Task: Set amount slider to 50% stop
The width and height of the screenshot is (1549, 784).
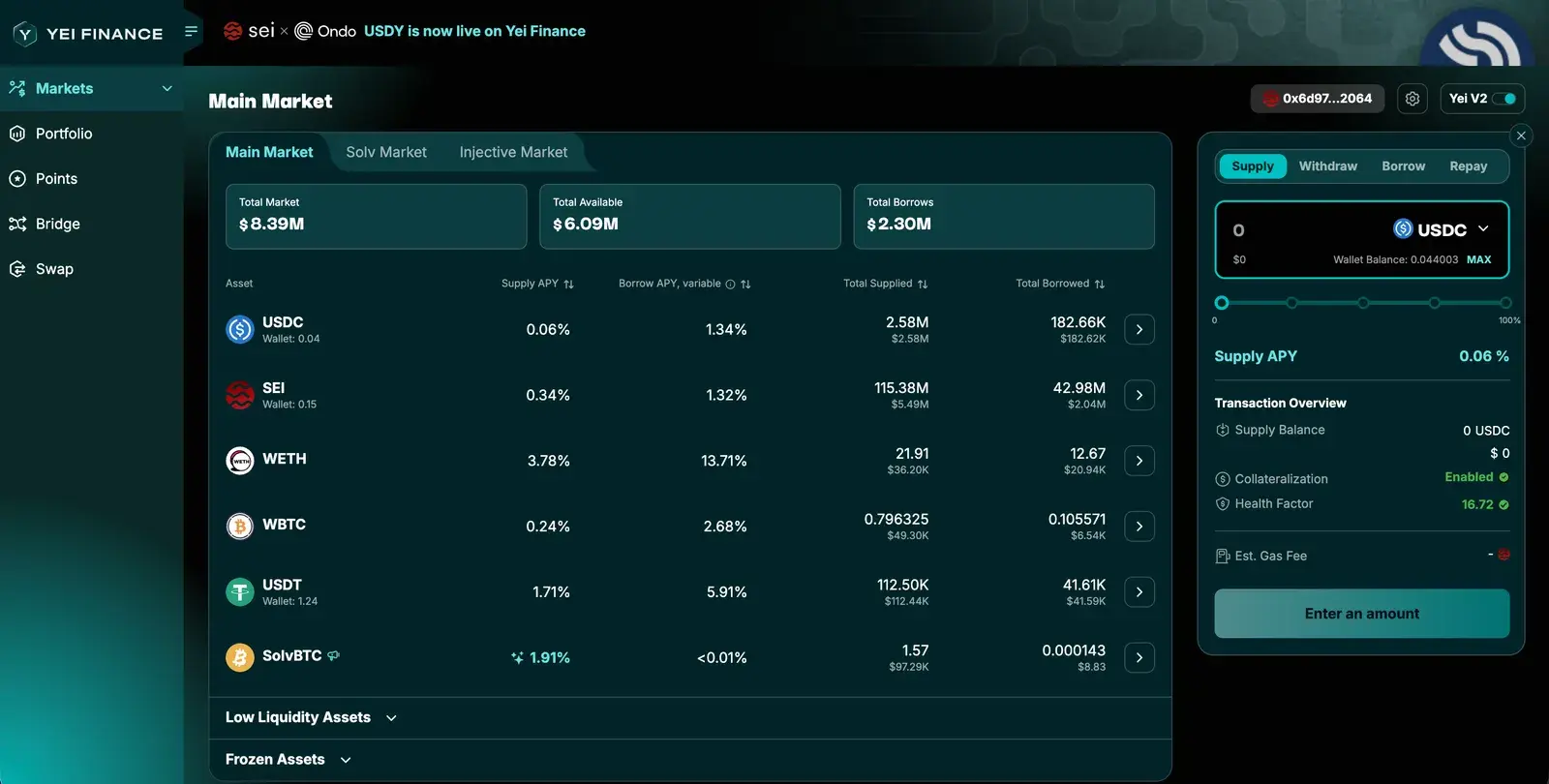Action: click(1363, 303)
